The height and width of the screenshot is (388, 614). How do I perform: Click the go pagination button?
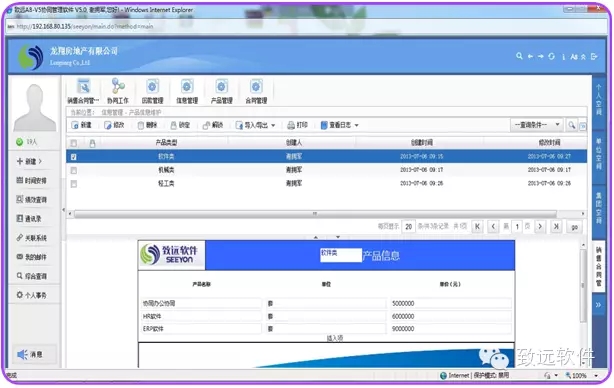(574, 227)
